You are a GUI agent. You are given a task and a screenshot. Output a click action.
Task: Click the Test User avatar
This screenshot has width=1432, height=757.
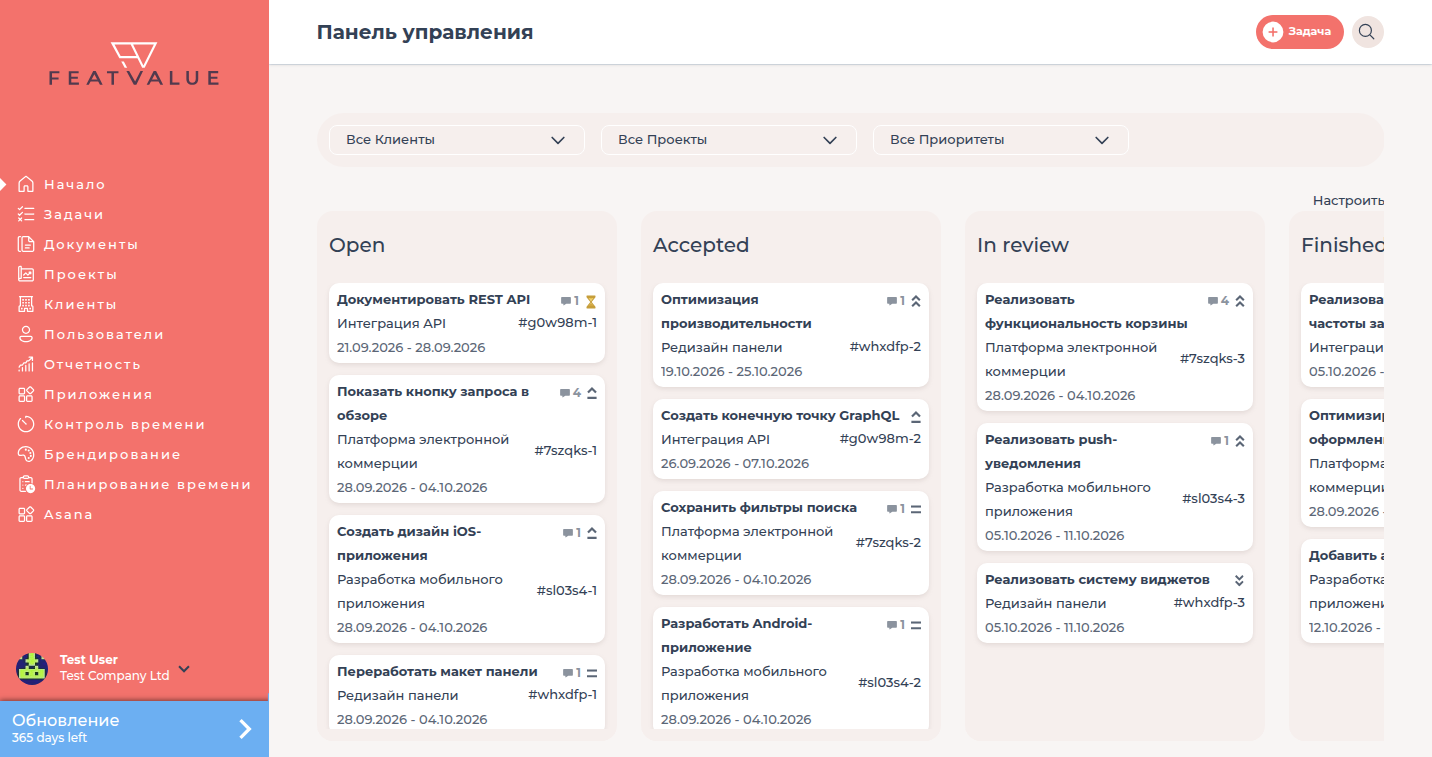32,668
